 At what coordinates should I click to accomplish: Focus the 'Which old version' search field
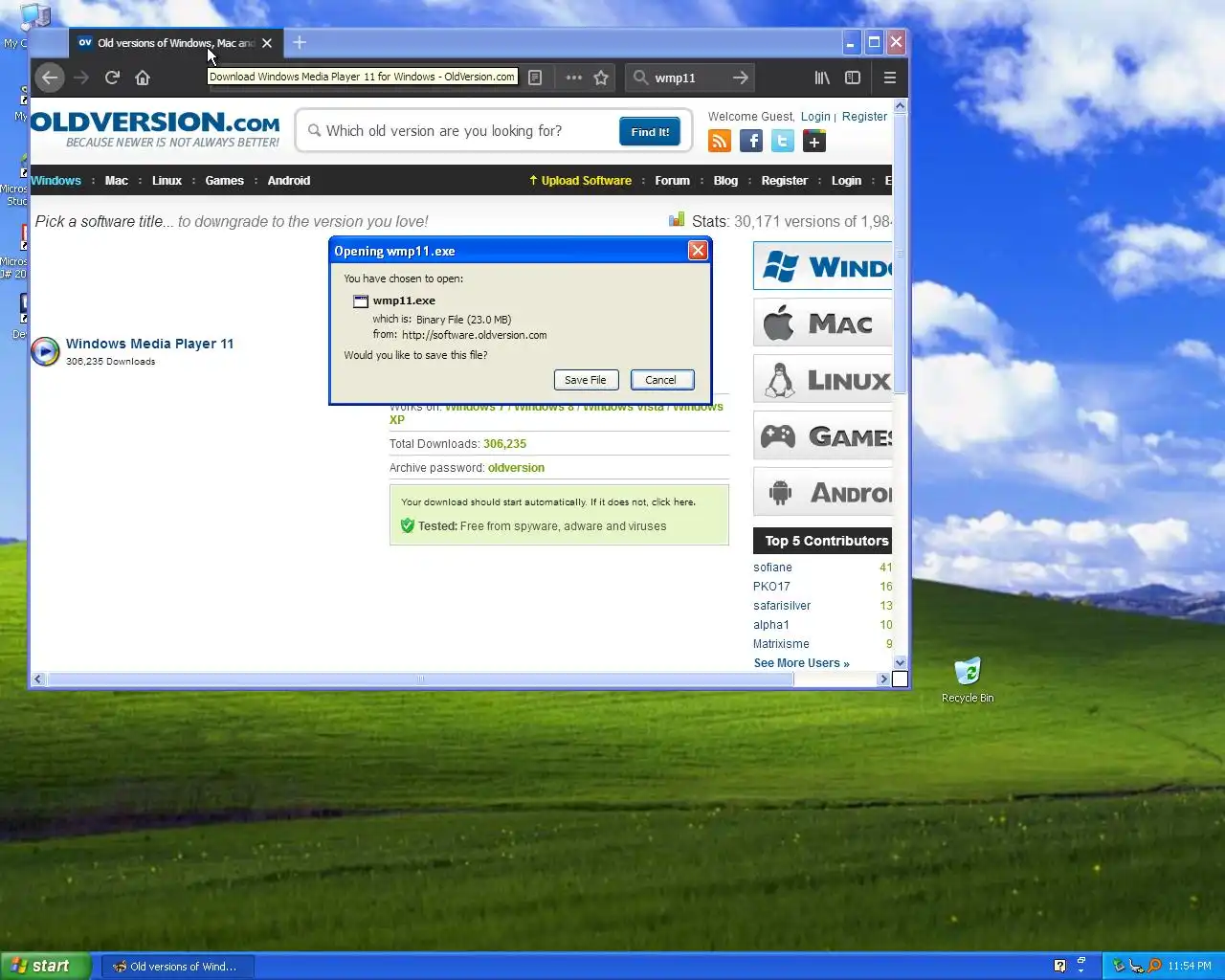tap(459, 131)
